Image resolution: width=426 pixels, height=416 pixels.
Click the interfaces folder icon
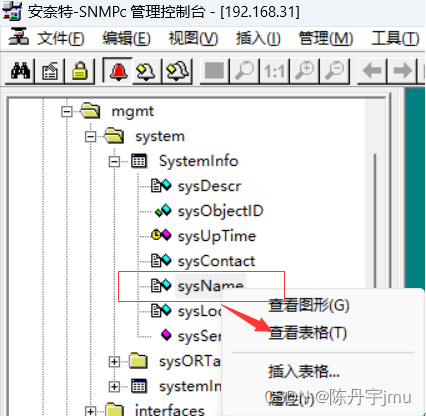coord(114,410)
